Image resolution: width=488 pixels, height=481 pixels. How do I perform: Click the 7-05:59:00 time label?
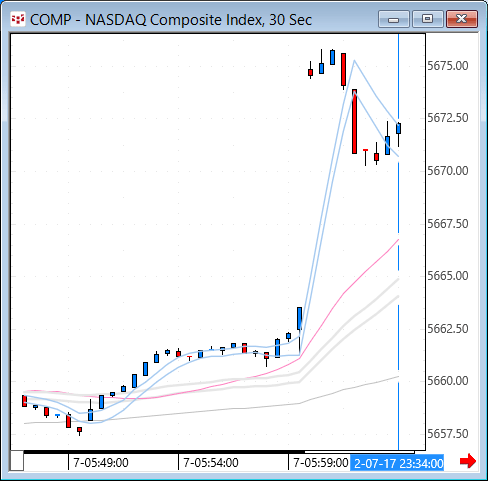click(x=321, y=463)
